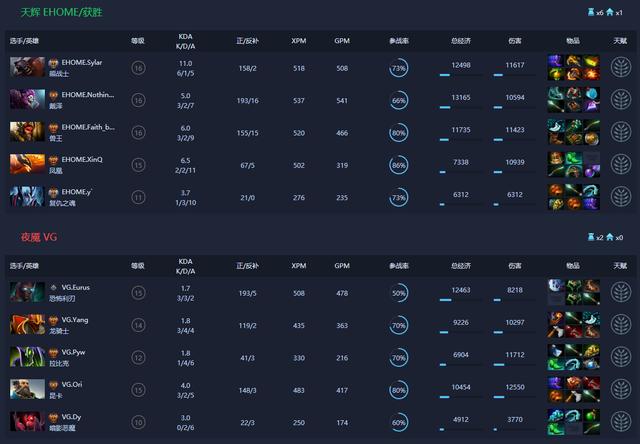Open player name VG.Dy
The image size is (640, 444).
pos(71,417)
